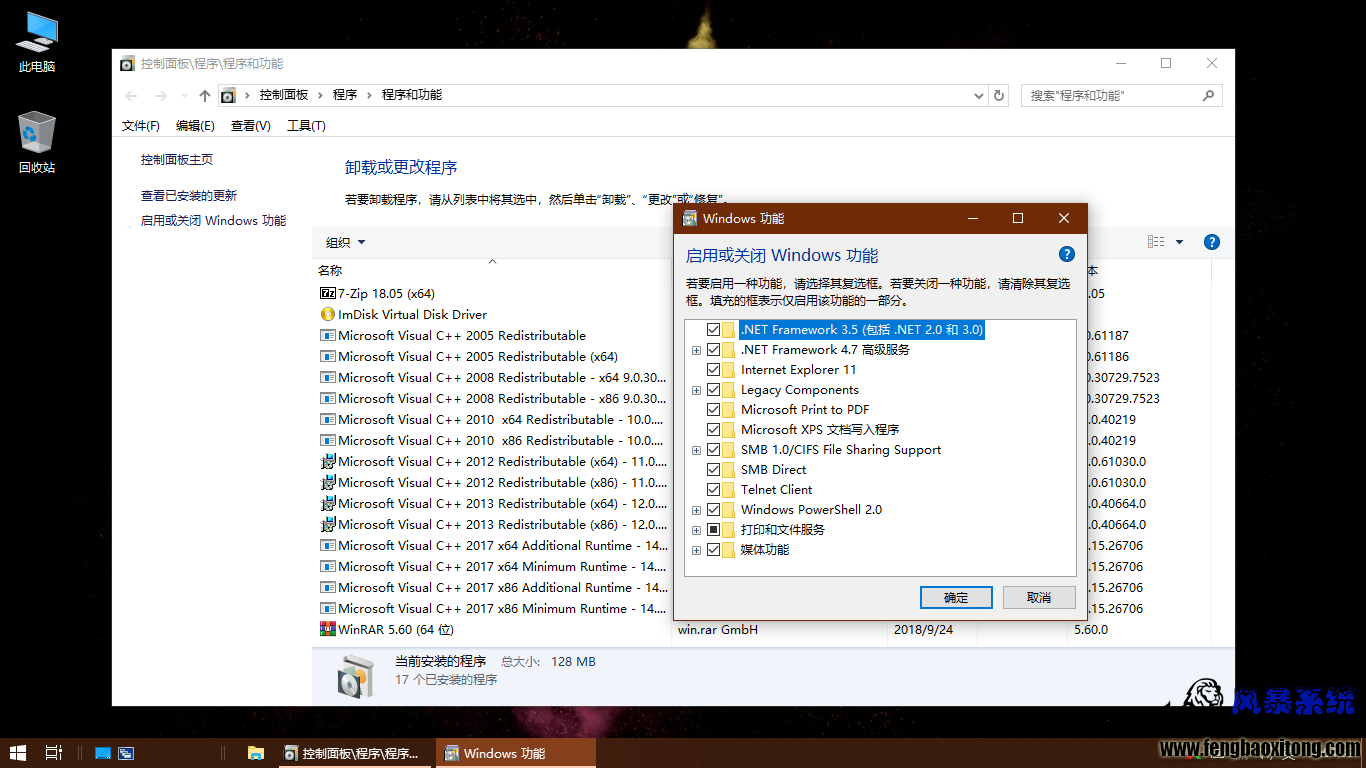Expand the Legacy Components tree node
The height and width of the screenshot is (768, 1366).
point(696,390)
